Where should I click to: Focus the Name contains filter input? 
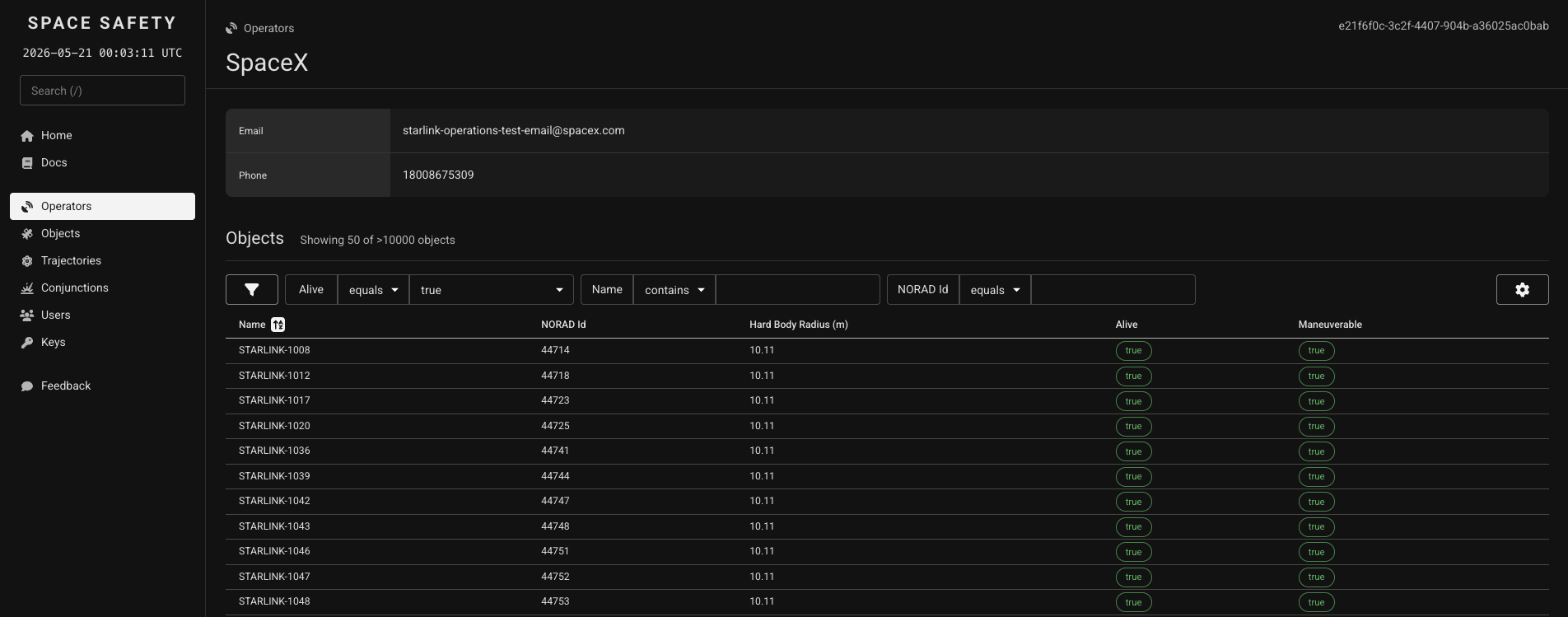point(798,290)
